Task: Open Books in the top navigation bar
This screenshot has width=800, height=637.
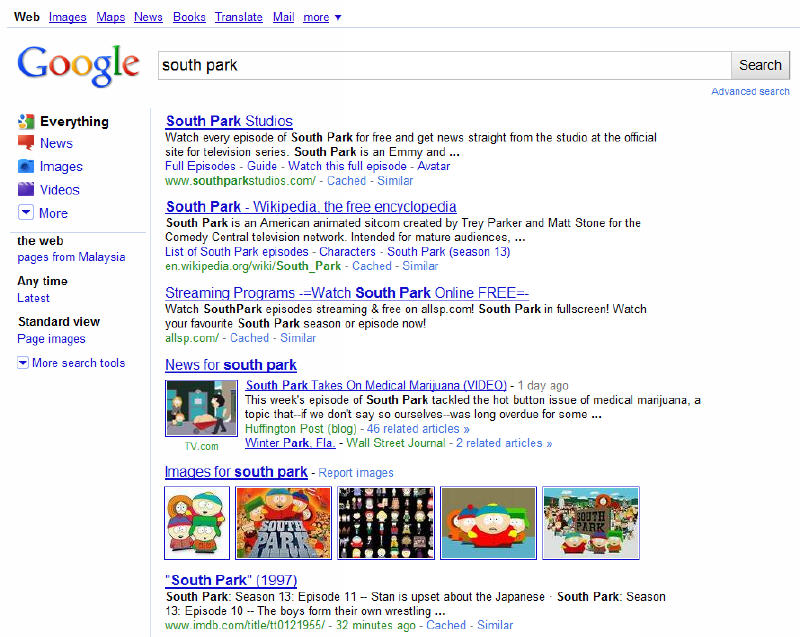Action: [x=189, y=17]
